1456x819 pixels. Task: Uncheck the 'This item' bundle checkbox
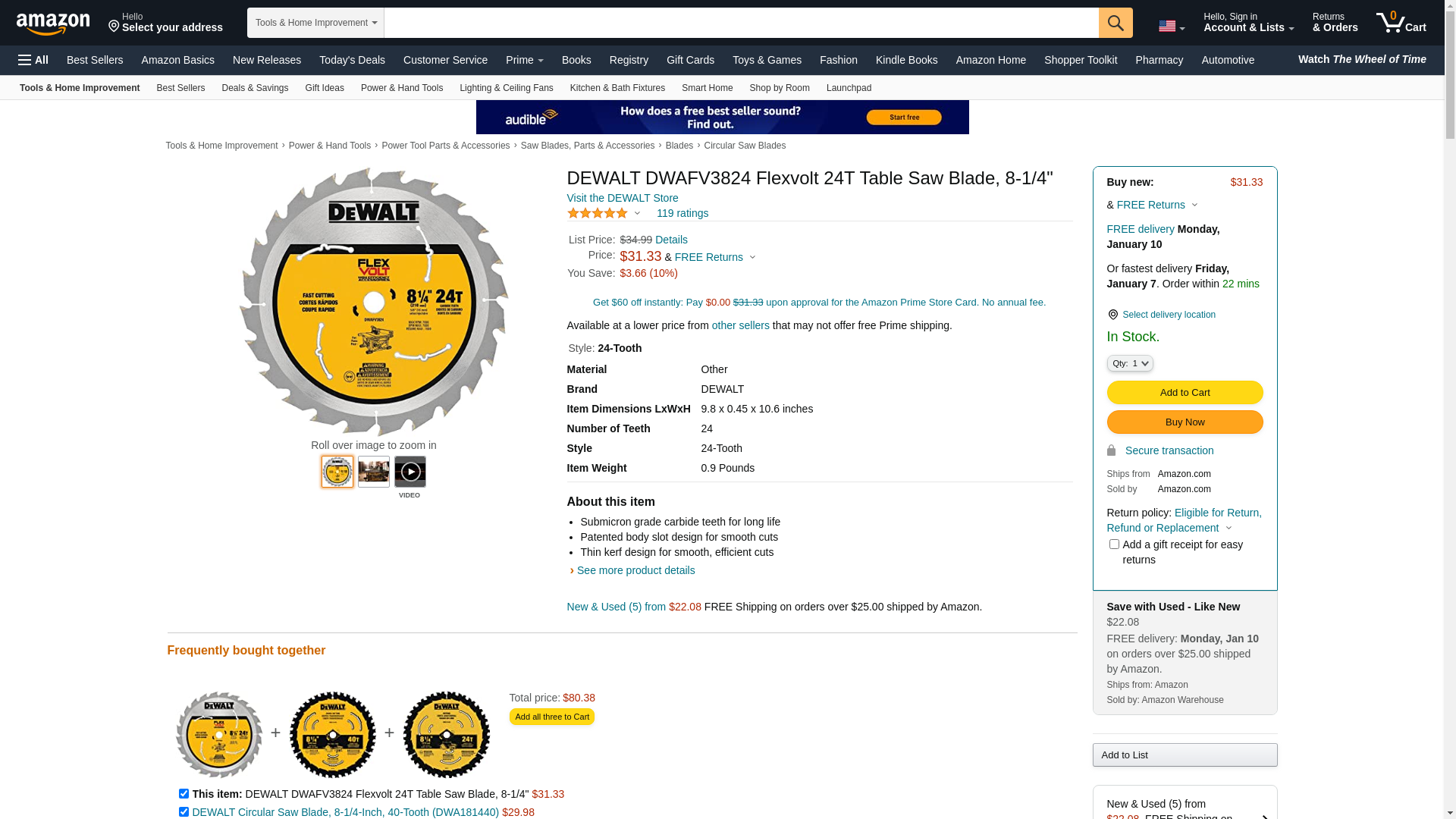tap(184, 793)
